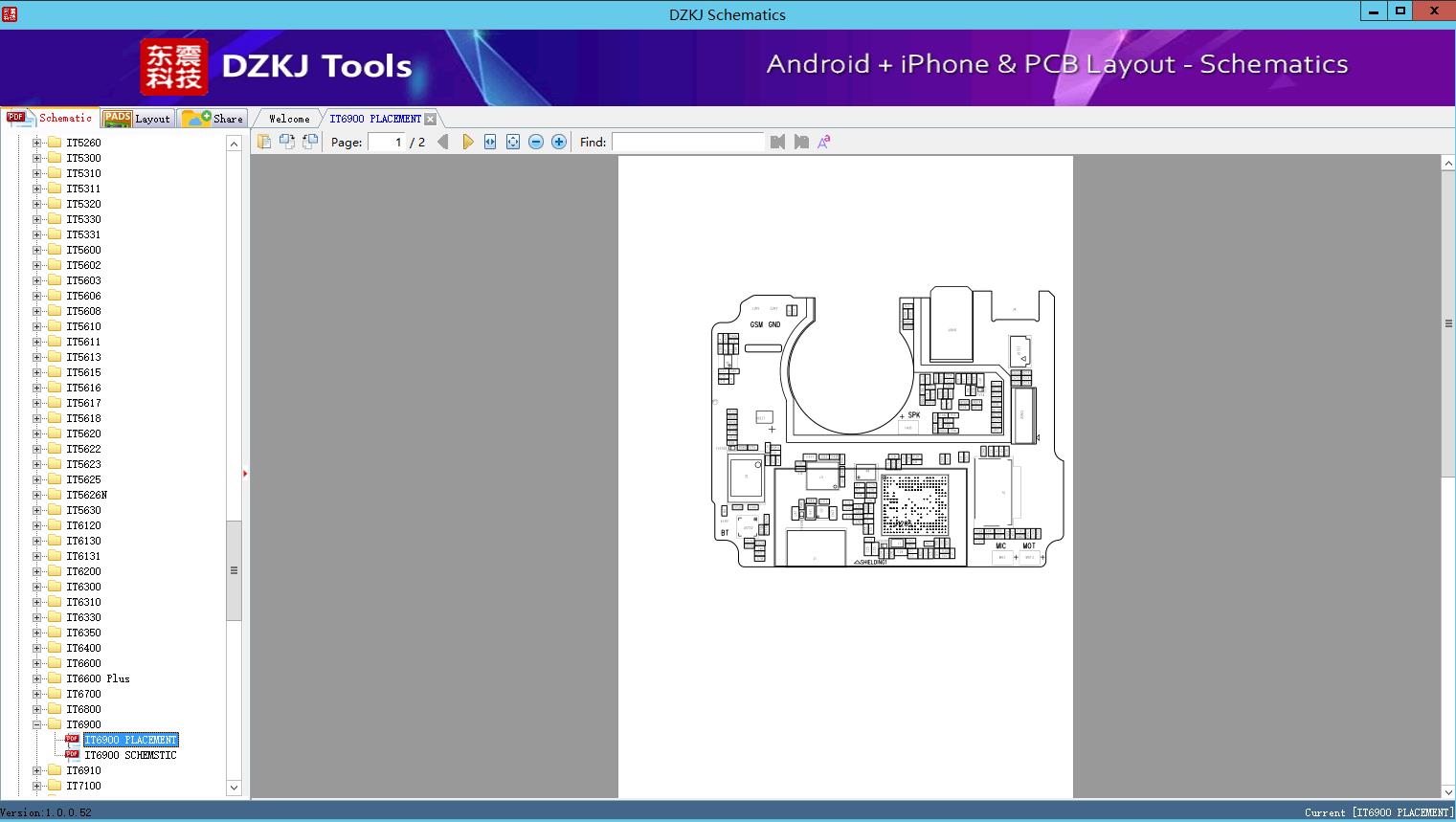
Task: Expand the IT7100 folder
Action: tap(37, 786)
